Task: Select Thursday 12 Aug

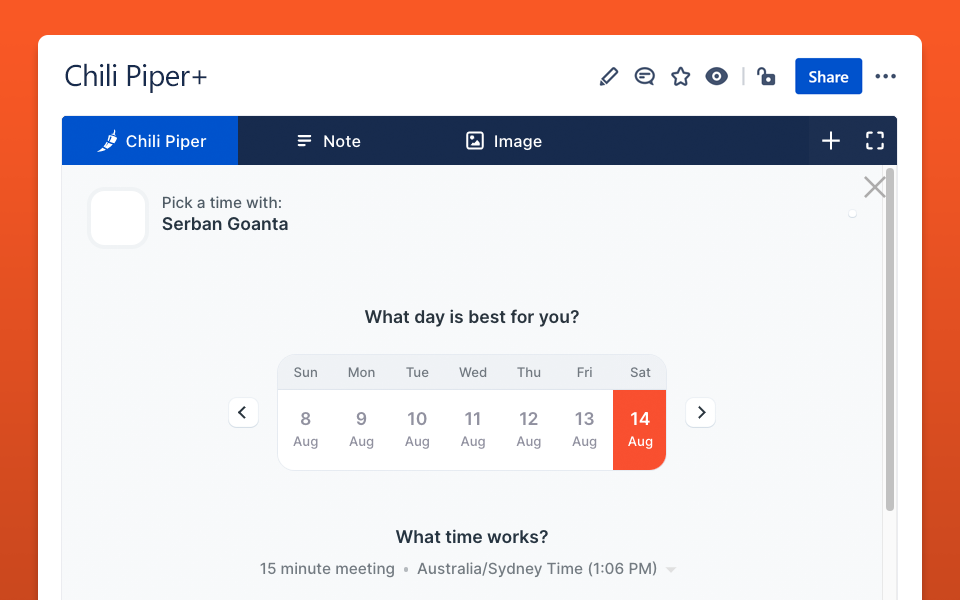Action: pos(528,430)
